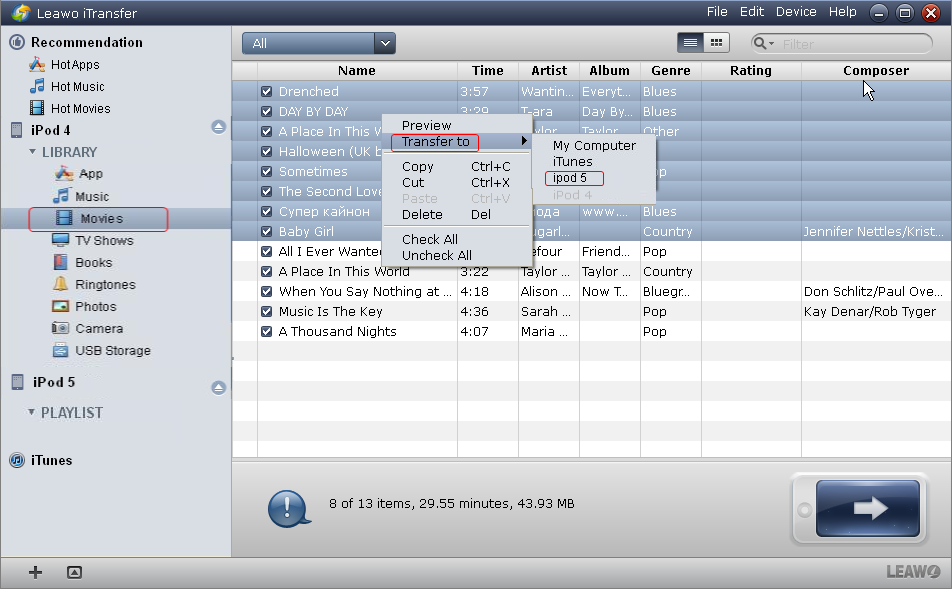Select My Computer in submenu
This screenshot has width=952, height=589.
[x=594, y=146]
